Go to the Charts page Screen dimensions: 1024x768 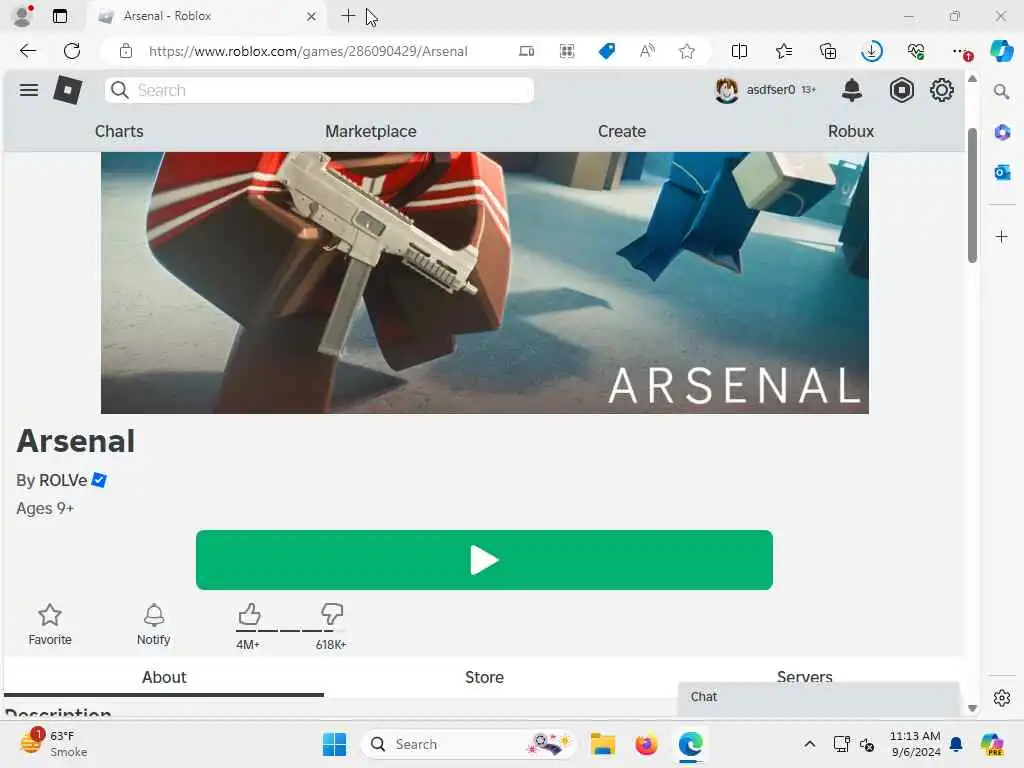[119, 131]
